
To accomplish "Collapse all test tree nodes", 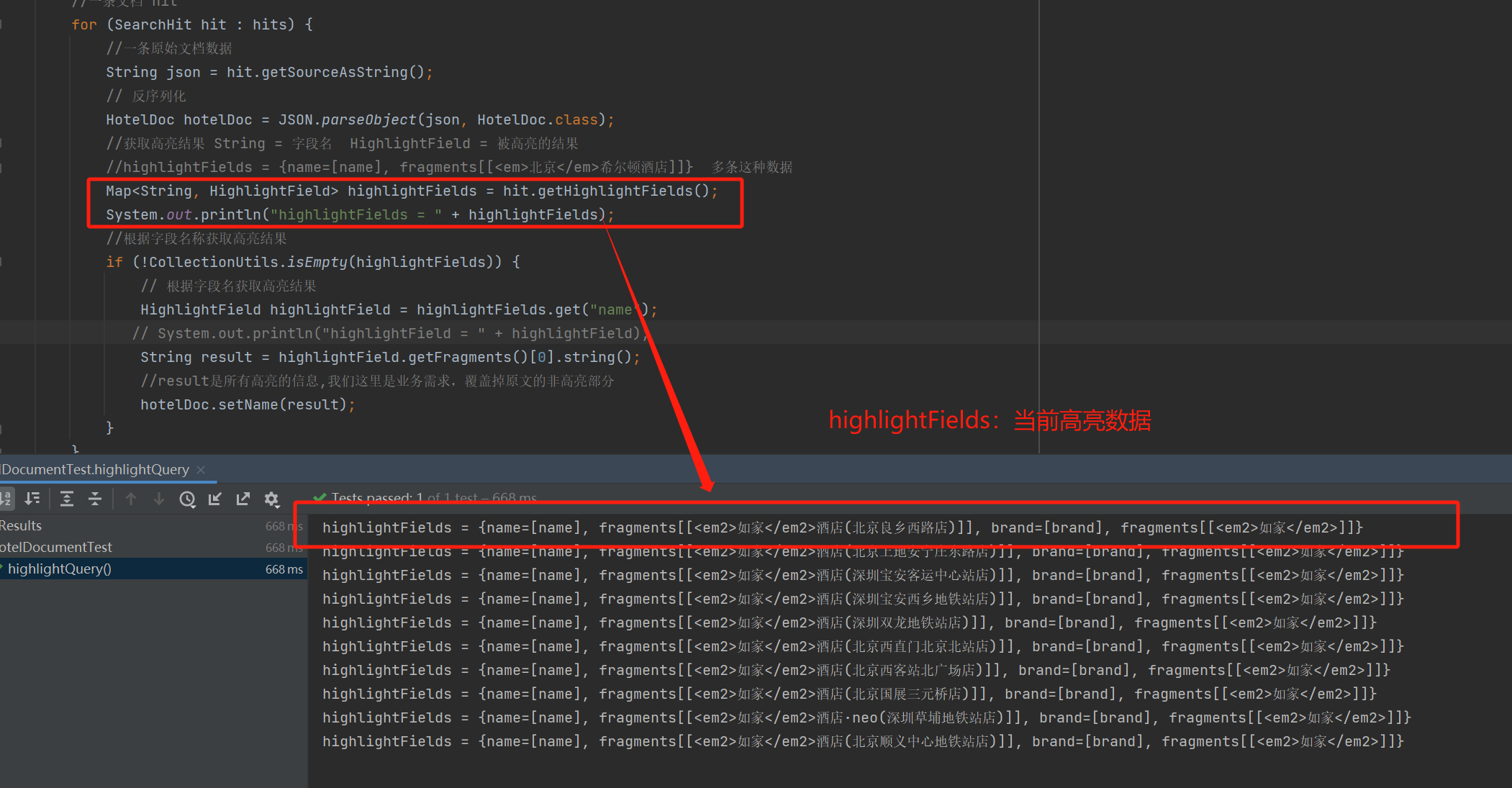I will point(95,499).
